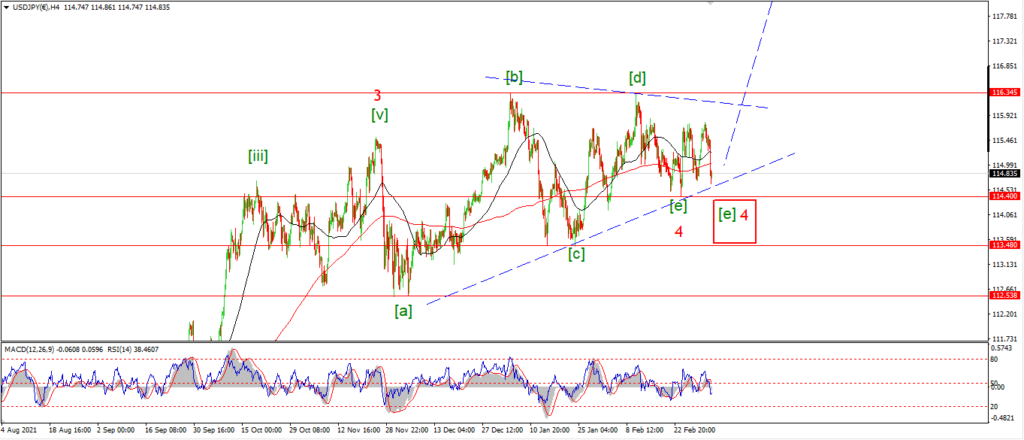Click the 80 level on RSI scale
The width and height of the screenshot is (1024, 440).
994,358
